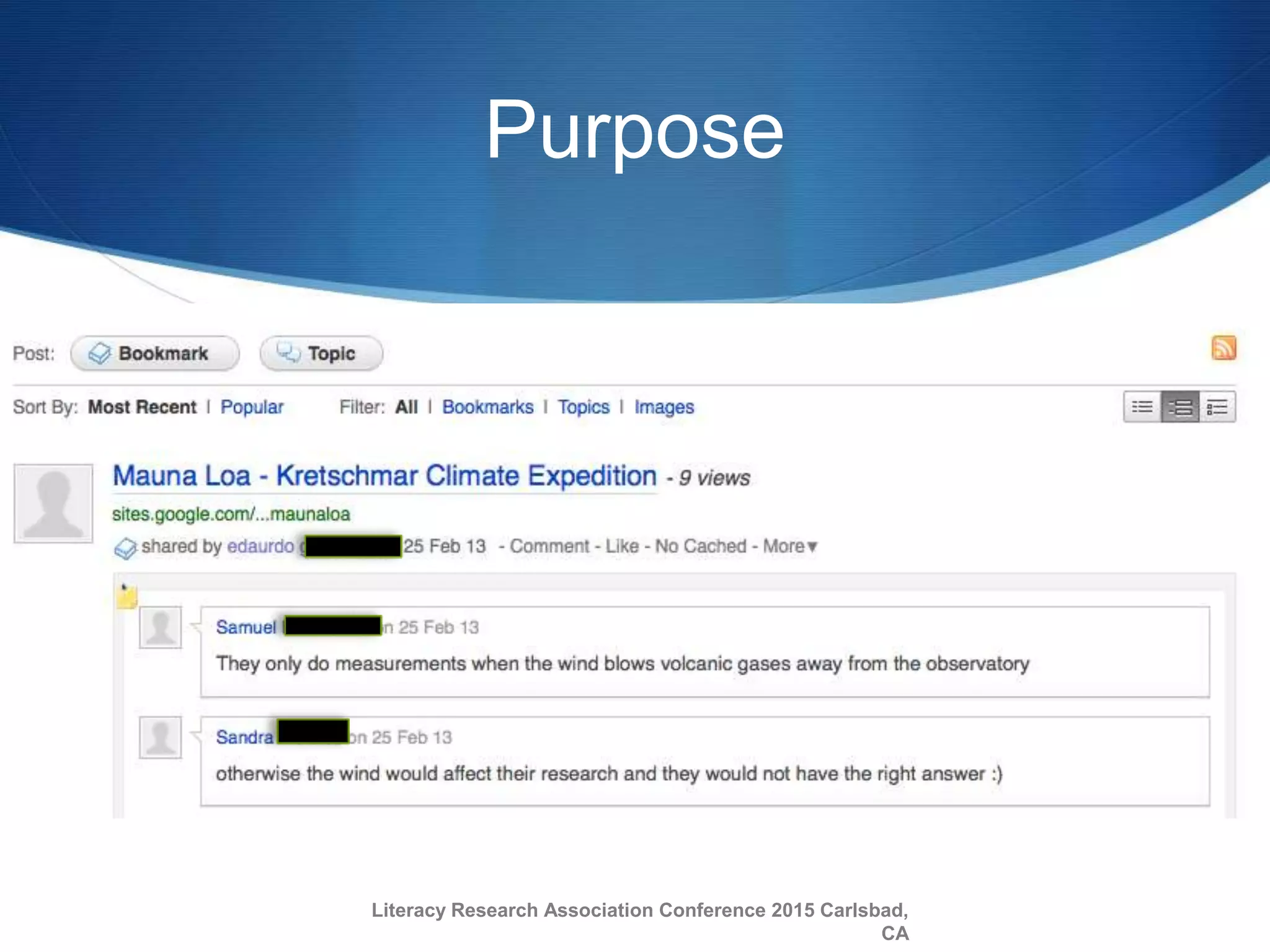This screenshot has width=1270, height=952.
Task: Switch to detailed list view icon
Action: [x=1217, y=407]
